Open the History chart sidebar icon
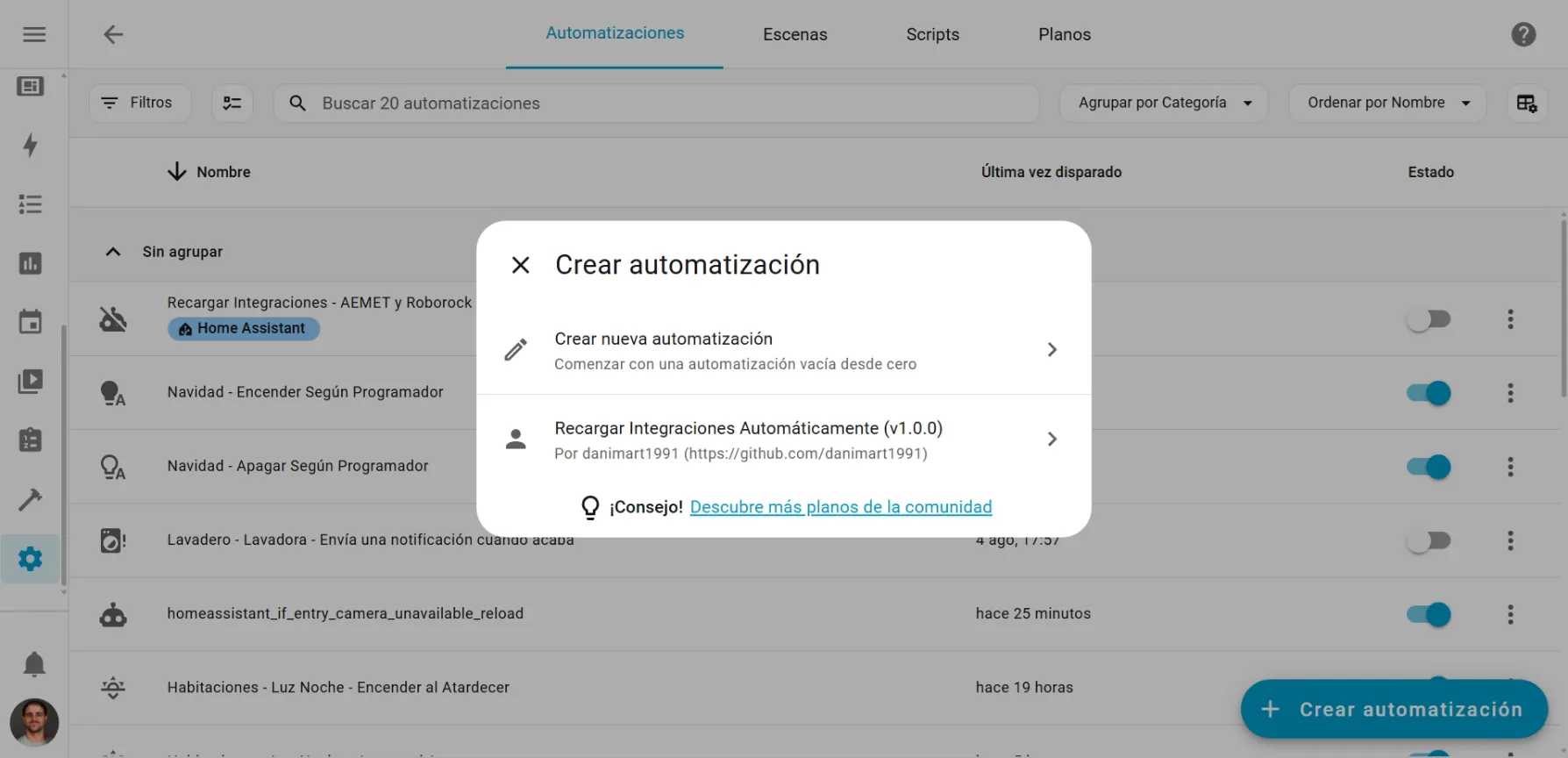The image size is (1568, 758). 31,263
